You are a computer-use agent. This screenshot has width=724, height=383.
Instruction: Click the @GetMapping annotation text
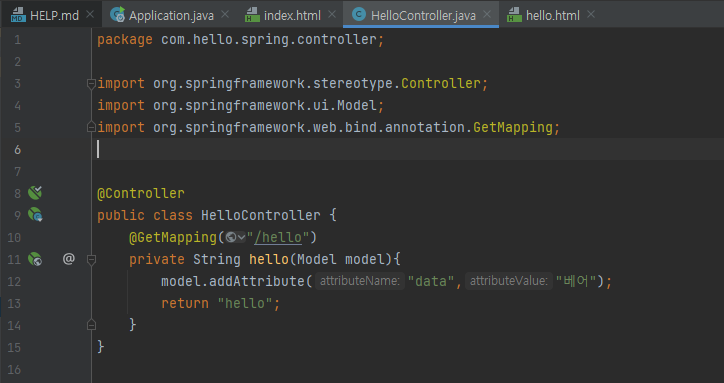coord(173,237)
